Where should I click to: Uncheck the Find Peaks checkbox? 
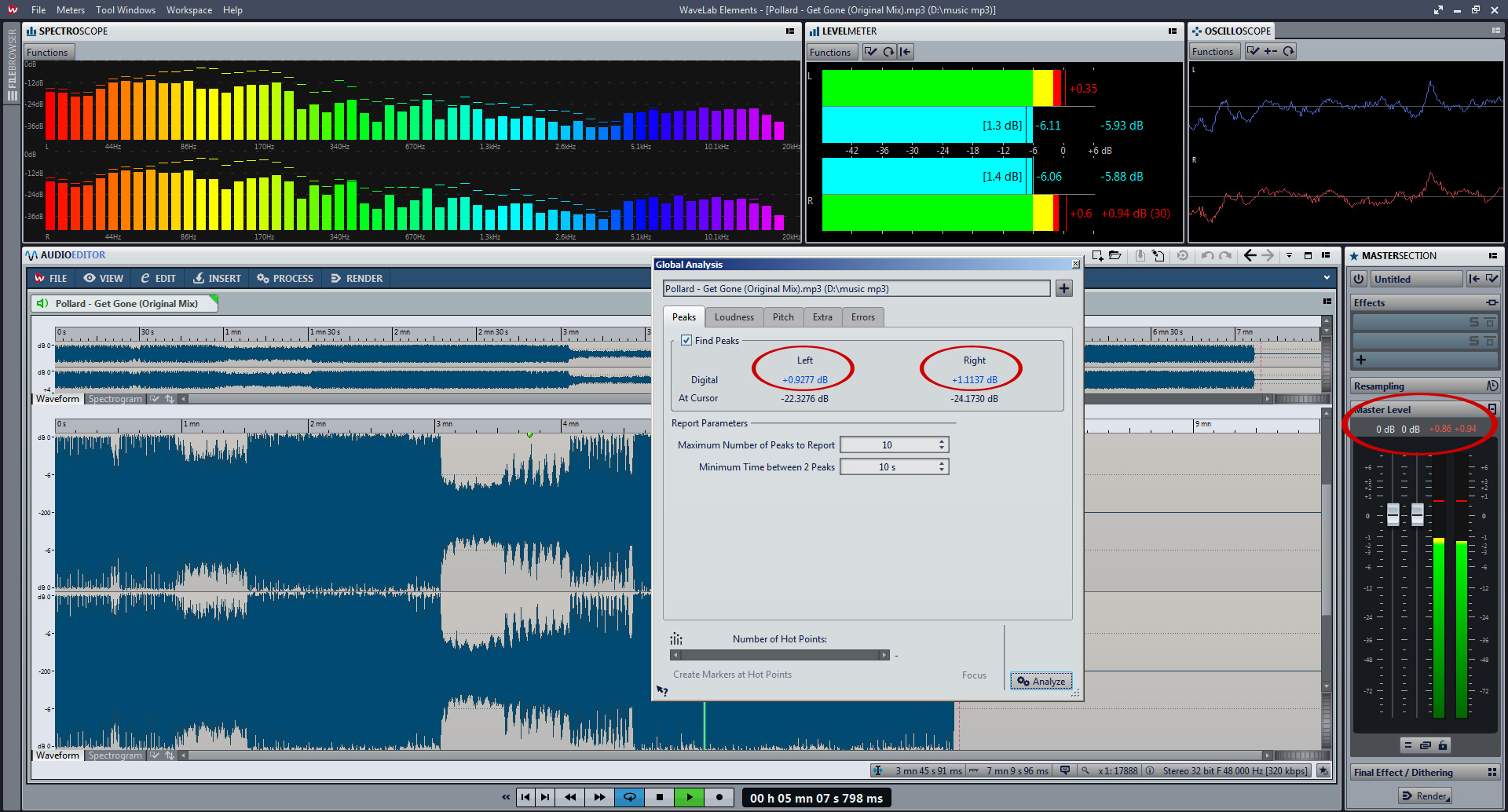pyautogui.click(x=686, y=340)
